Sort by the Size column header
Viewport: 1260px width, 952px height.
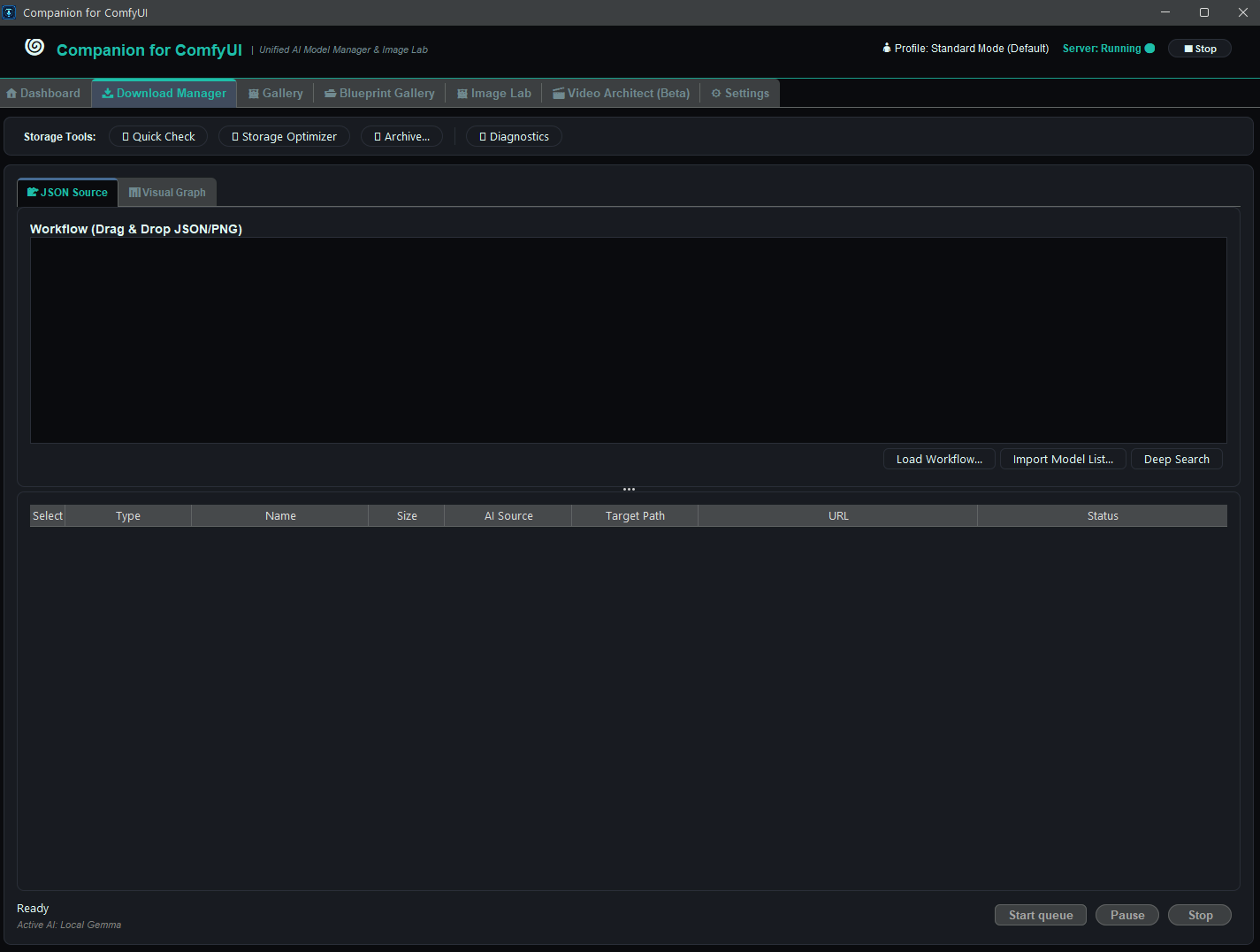(407, 515)
